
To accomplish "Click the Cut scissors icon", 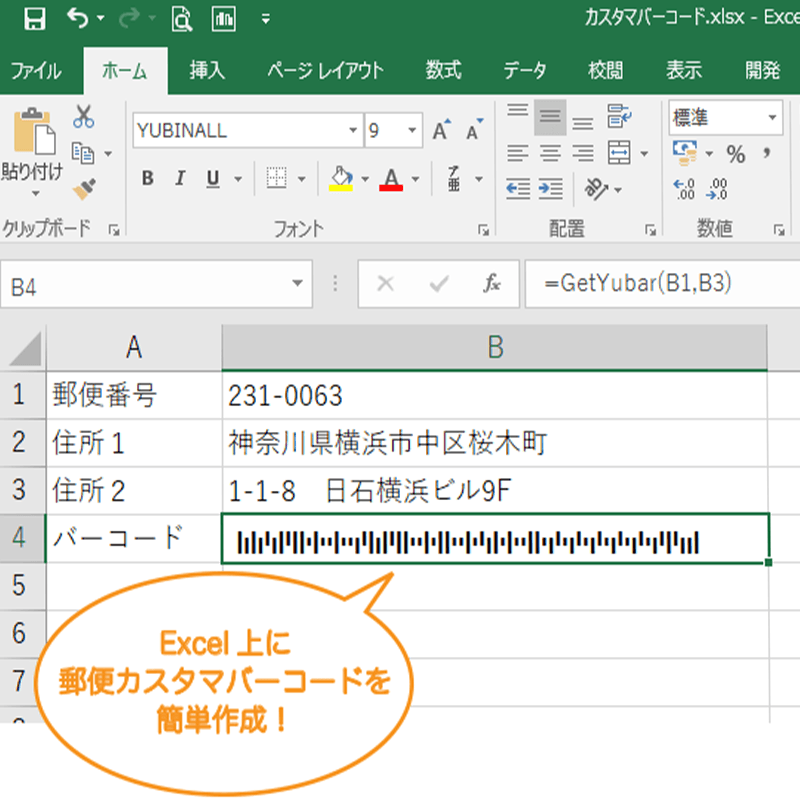I will (84, 117).
